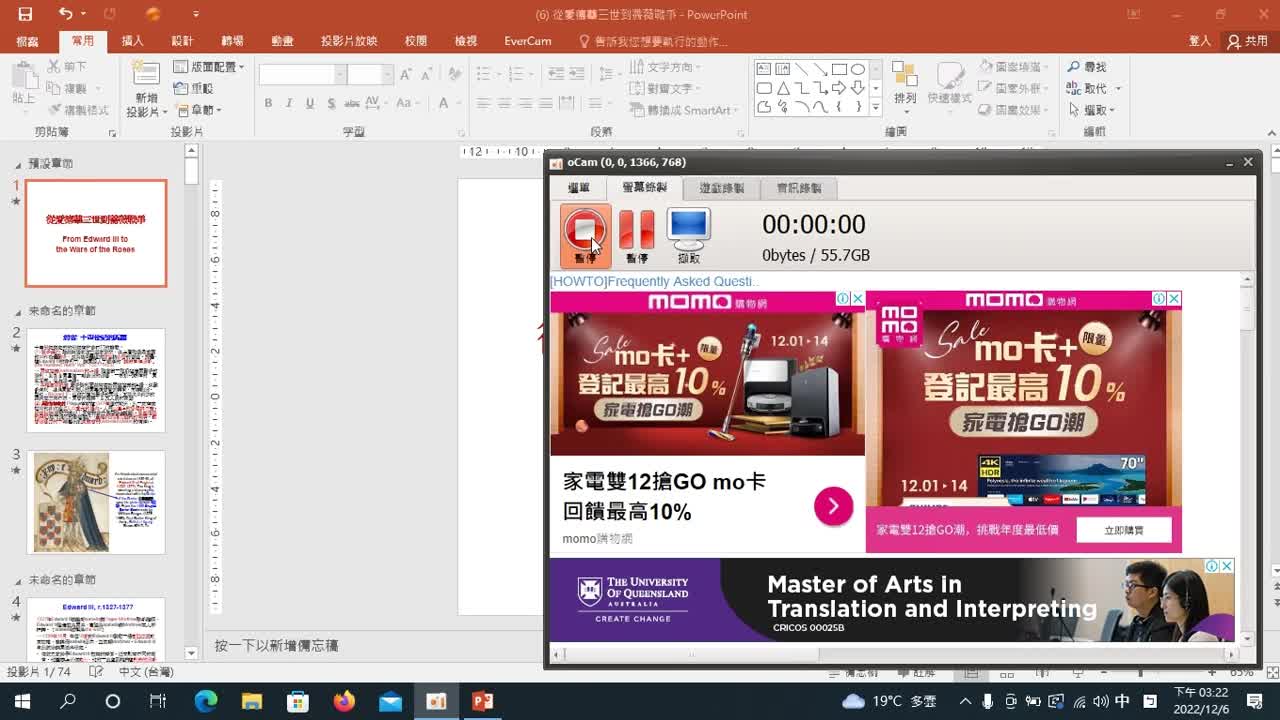Screen dimensions: 1280x720
Task: Open the font name combo box
Action: click(302, 75)
